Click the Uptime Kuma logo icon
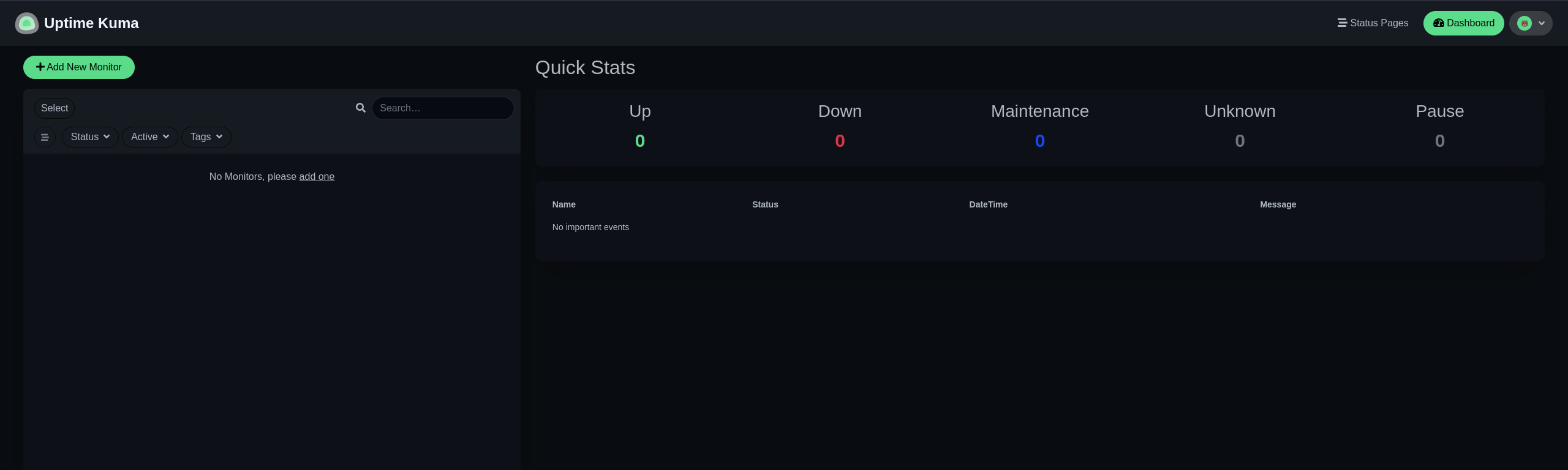This screenshot has width=1568, height=470. tap(26, 23)
